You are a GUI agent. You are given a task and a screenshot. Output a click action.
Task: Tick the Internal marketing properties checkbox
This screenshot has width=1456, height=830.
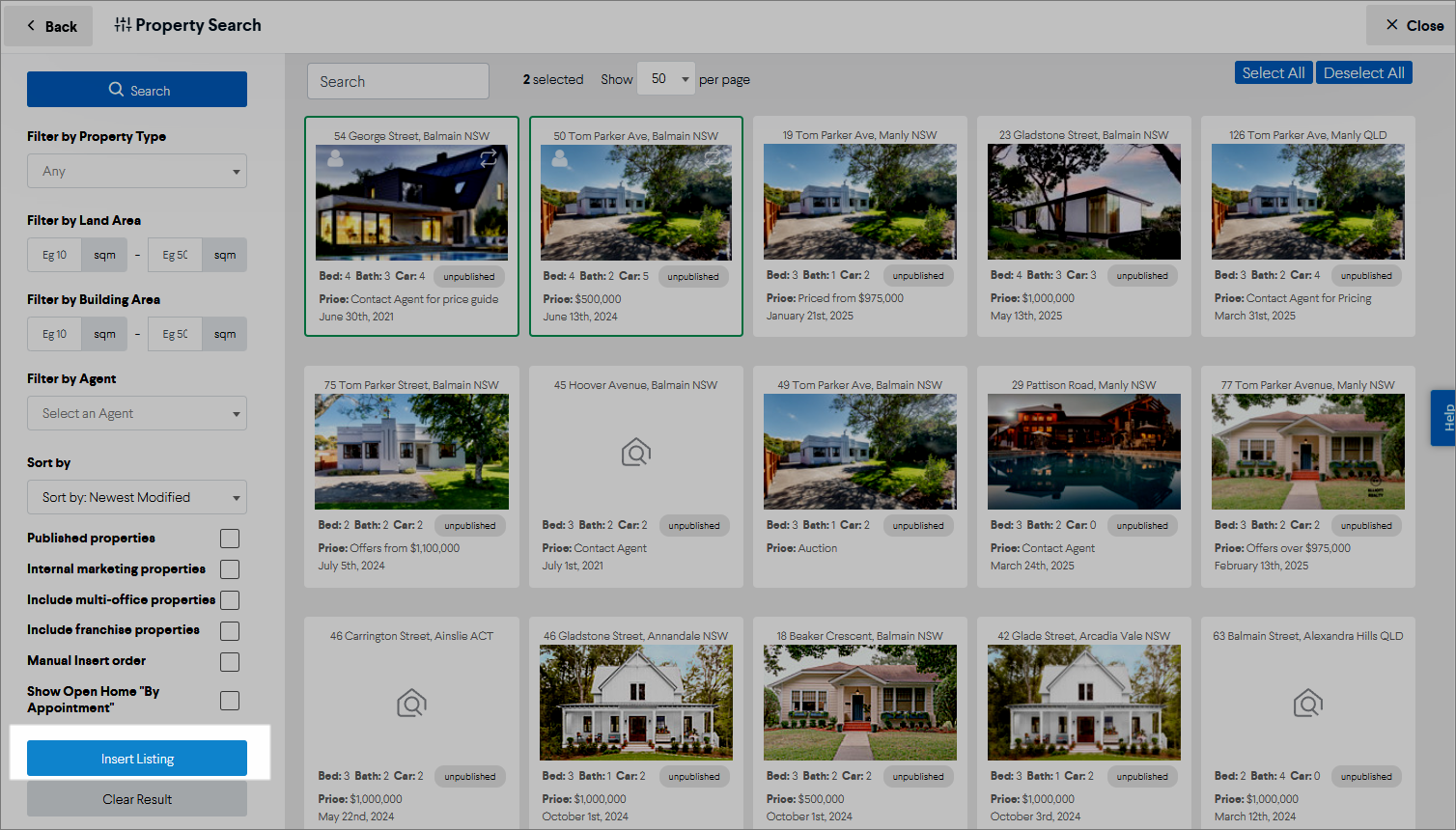tap(230, 569)
